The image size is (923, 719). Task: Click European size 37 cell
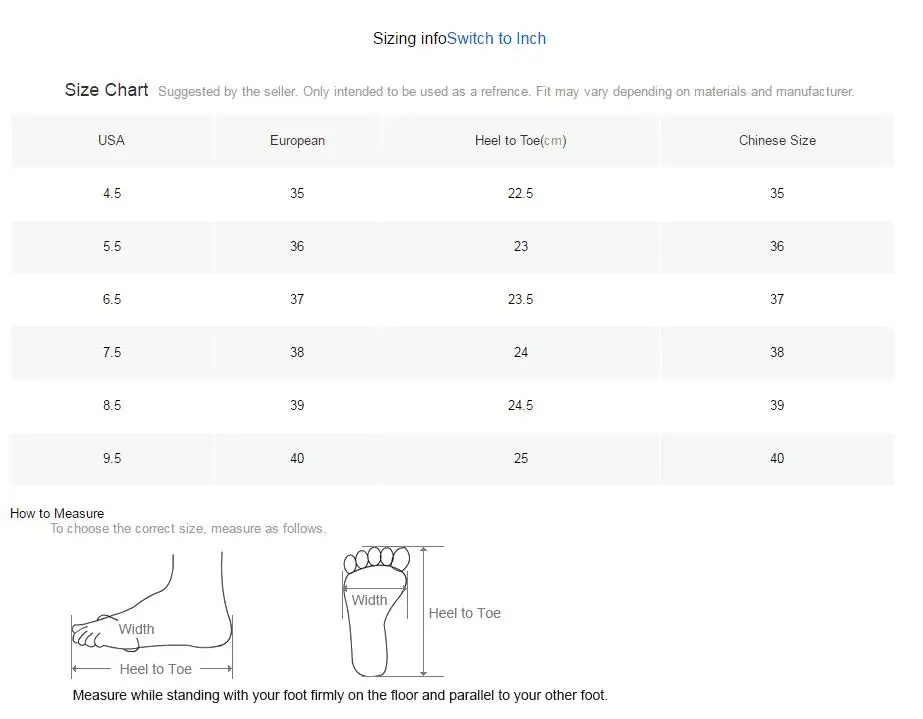pos(297,299)
